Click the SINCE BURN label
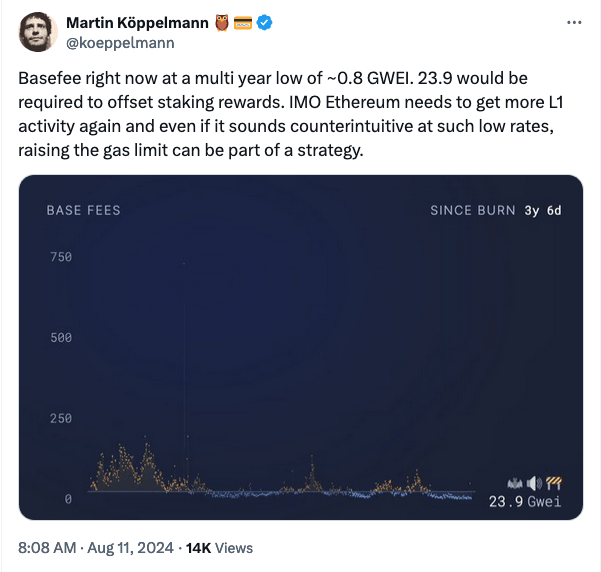The height and width of the screenshot is (572, 601). pyautogui.click(x=472, y=211)
